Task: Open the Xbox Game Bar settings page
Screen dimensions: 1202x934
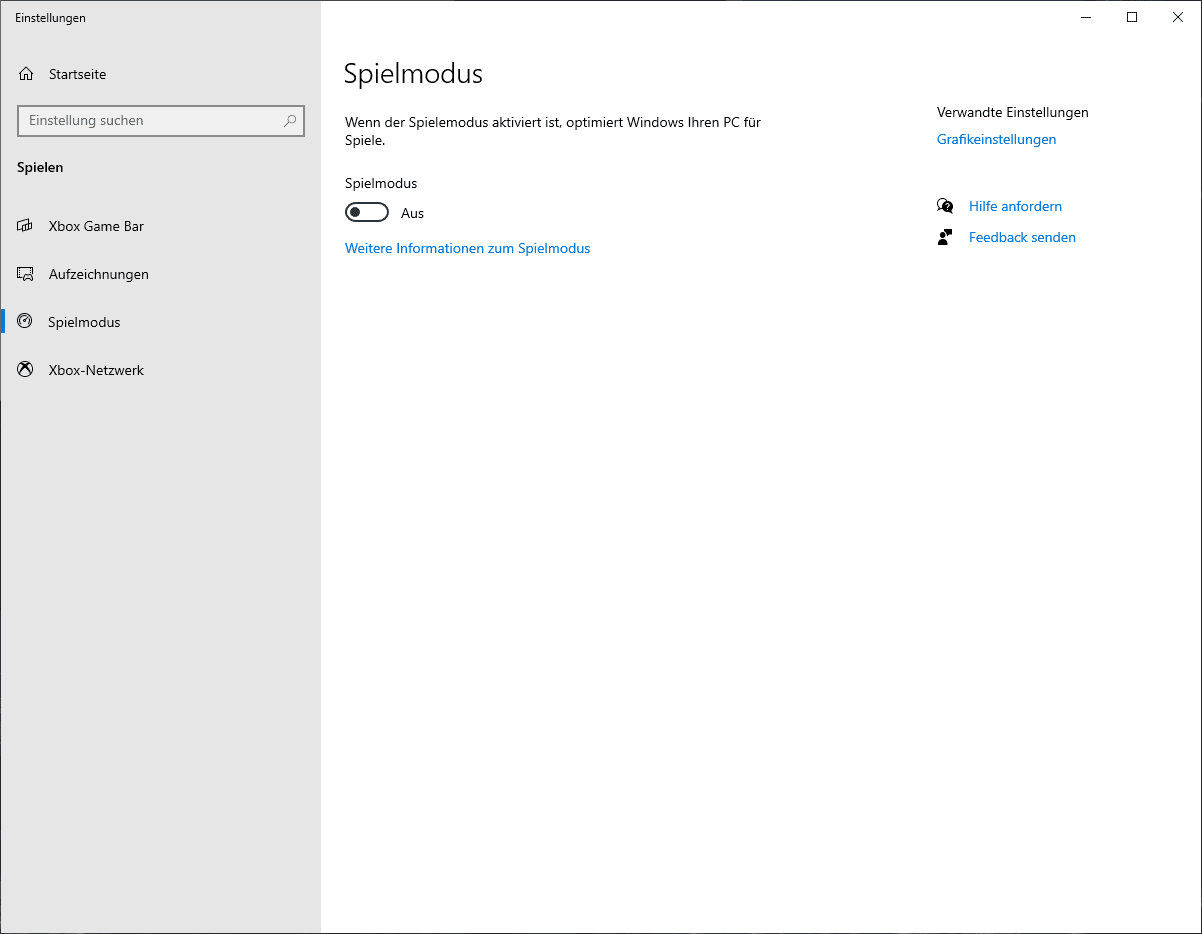Action: (x=160, y=226)
